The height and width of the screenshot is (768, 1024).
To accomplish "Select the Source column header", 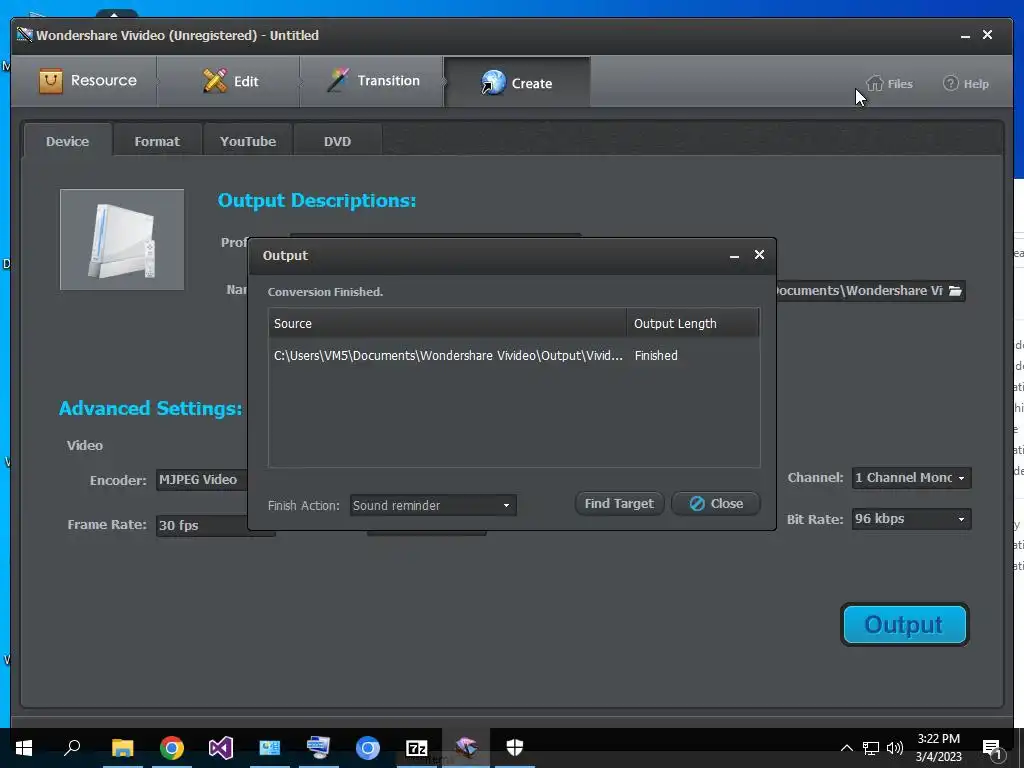I will [447, 323].
